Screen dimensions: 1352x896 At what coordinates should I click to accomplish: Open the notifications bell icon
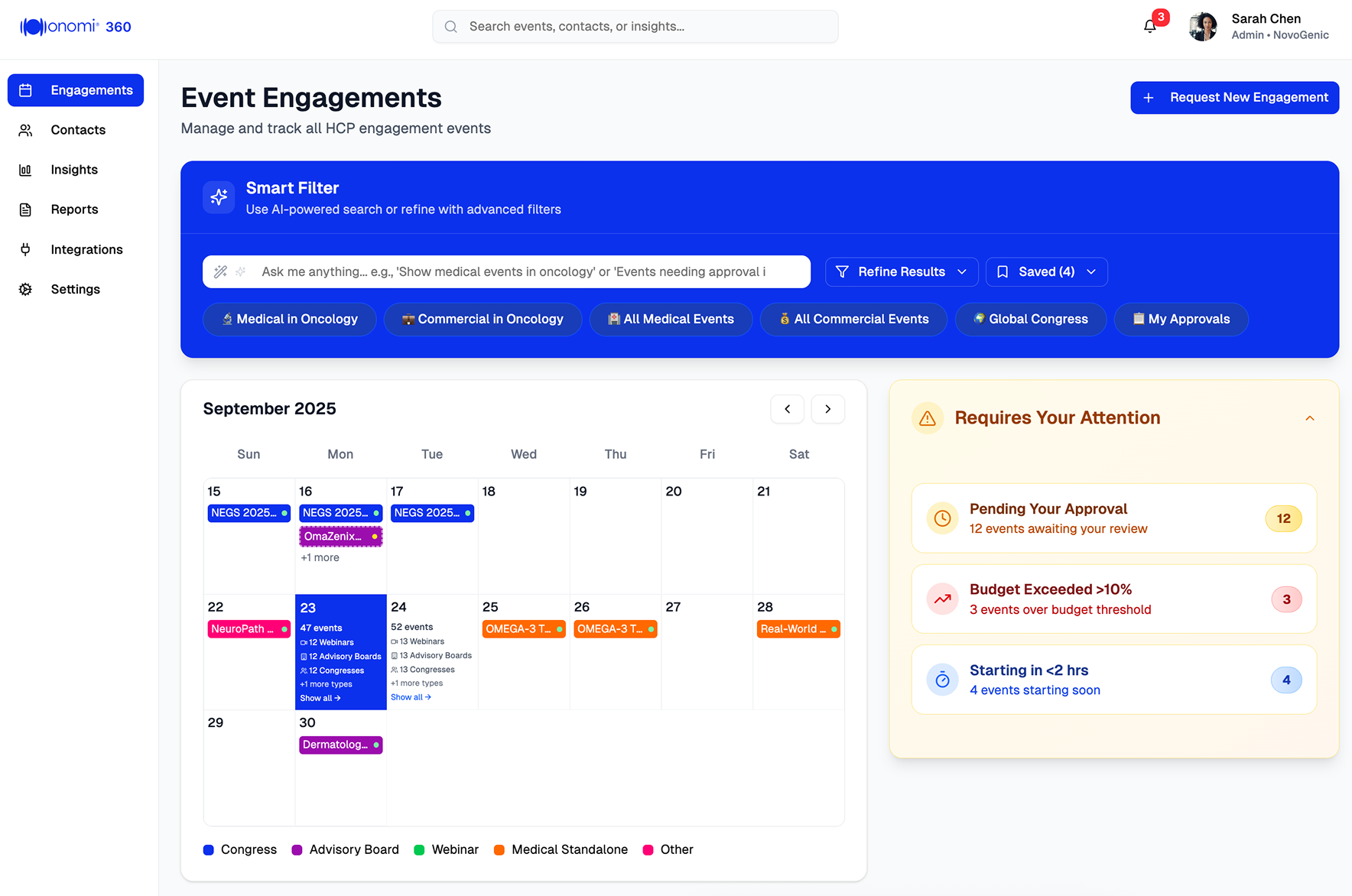(1149, 27)
